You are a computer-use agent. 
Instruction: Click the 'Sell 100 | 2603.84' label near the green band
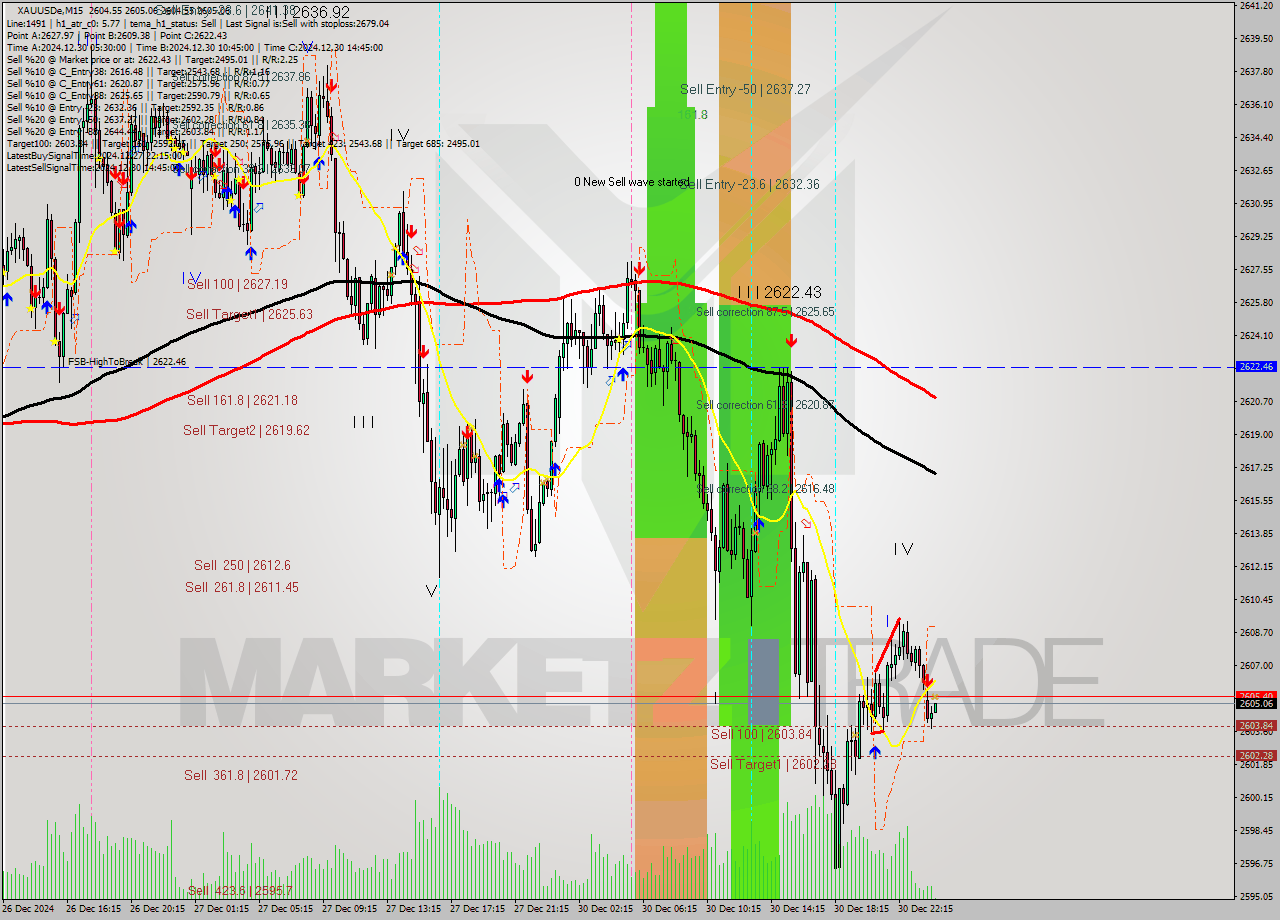click(761, 735)
